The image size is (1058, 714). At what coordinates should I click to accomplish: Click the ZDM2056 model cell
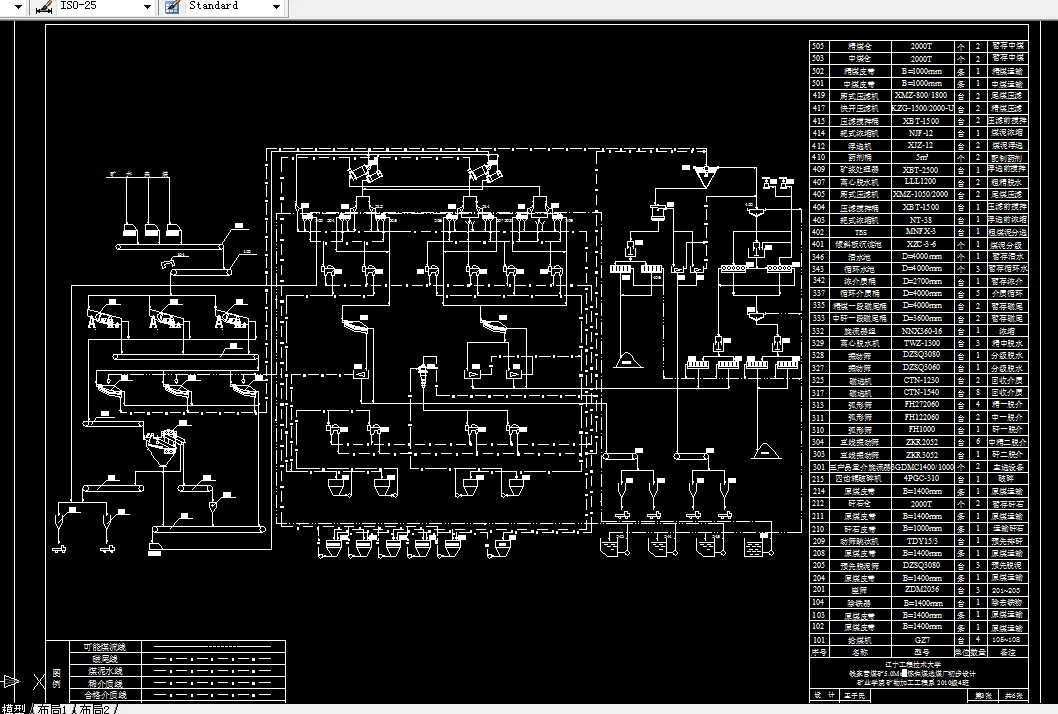click(x=922, y=589)
